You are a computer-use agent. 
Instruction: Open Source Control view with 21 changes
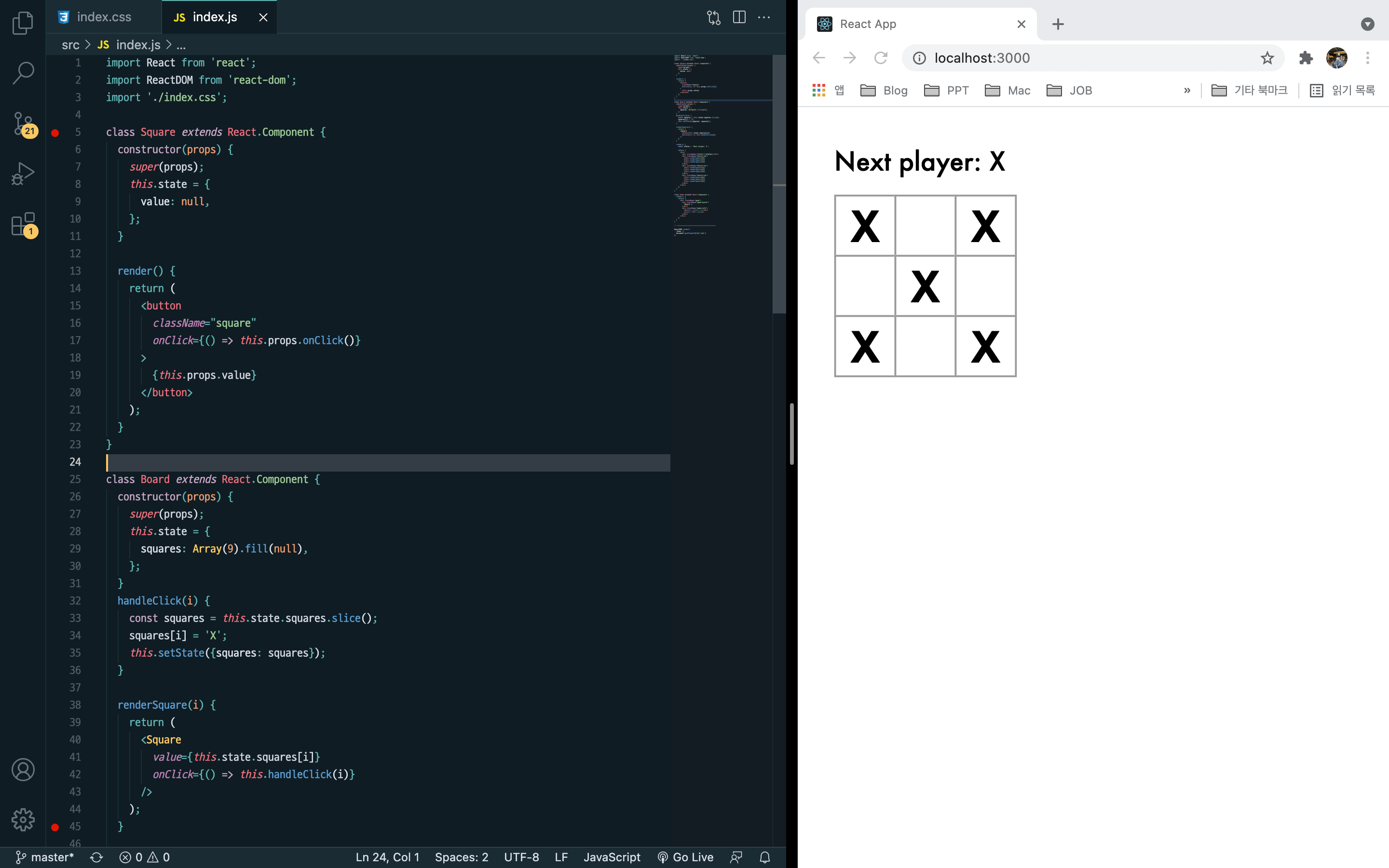[23, 123]
